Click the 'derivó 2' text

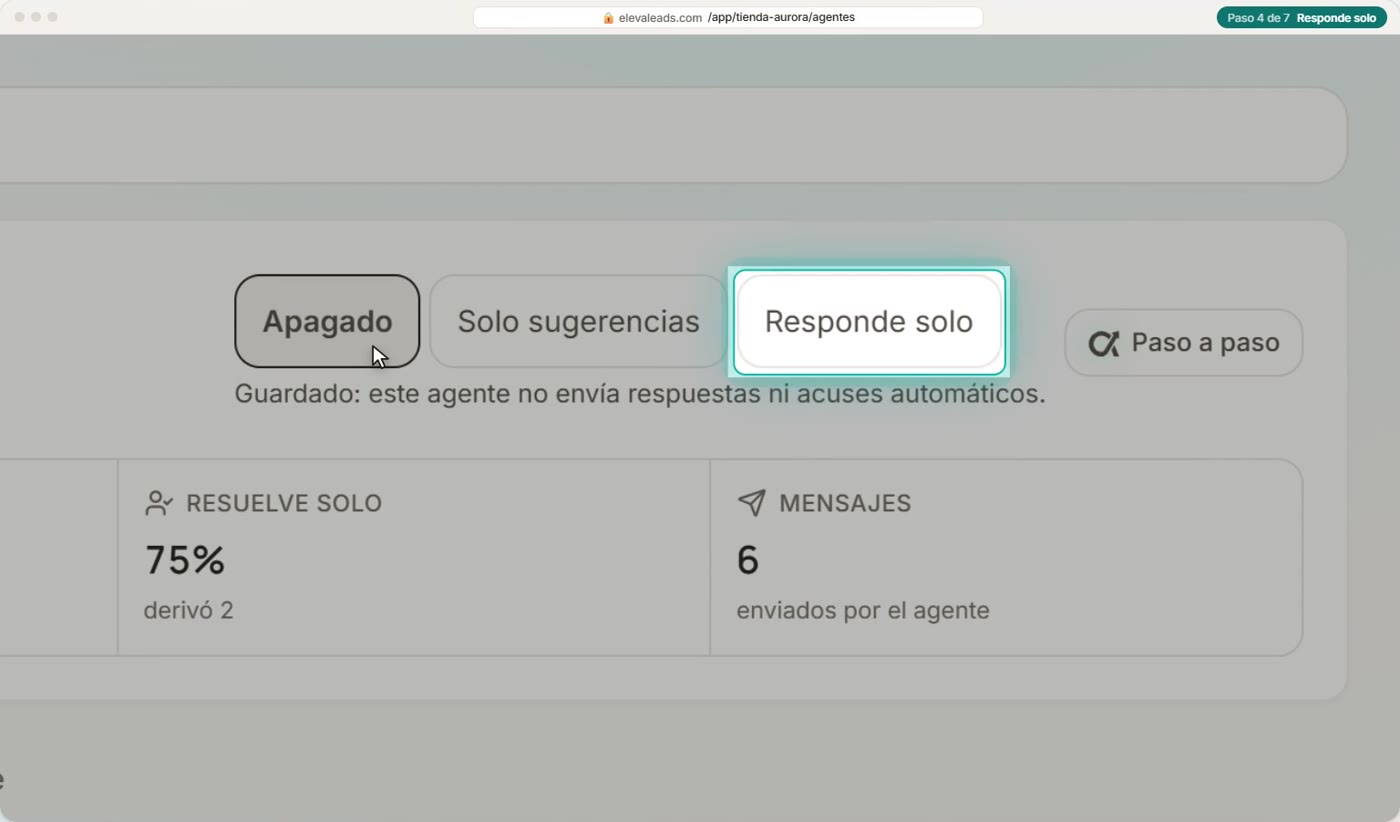point(189,610)
